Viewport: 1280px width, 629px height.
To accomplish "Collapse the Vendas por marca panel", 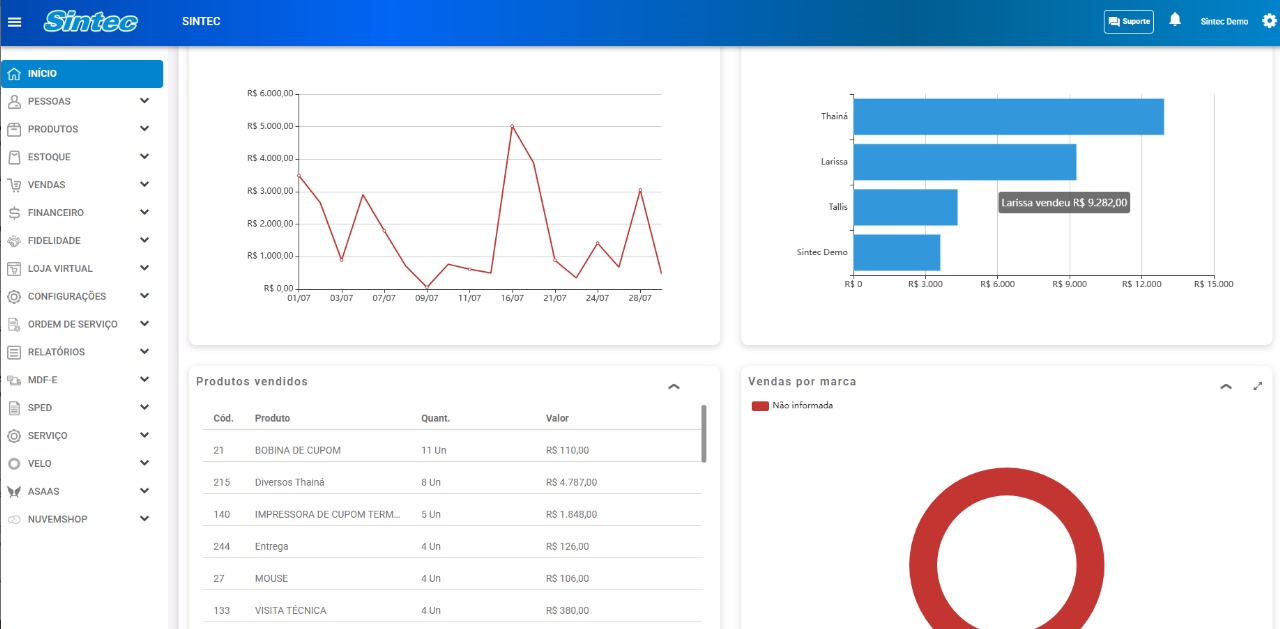I will 1226,387.
